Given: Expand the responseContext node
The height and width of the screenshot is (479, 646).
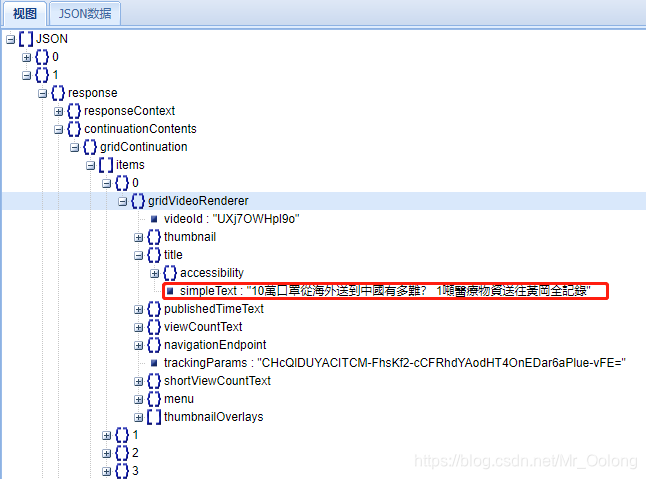Looking at the screenshot, I should pos(59,111).
